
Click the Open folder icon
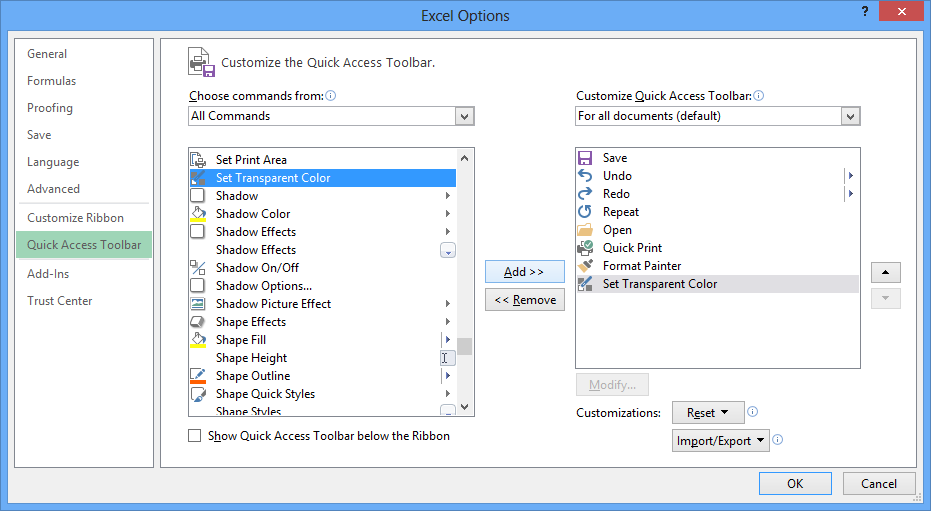[x=585, y=230]
